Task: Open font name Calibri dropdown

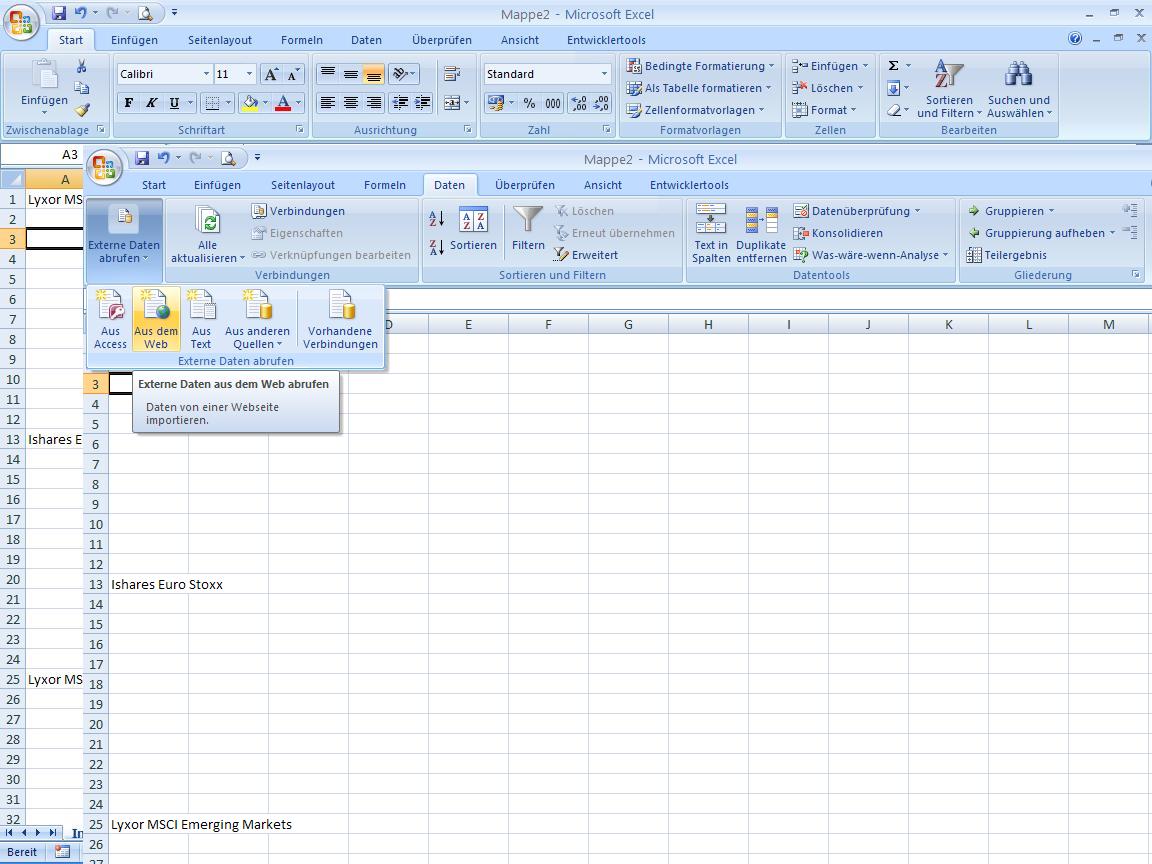Action: pos(206,74)
